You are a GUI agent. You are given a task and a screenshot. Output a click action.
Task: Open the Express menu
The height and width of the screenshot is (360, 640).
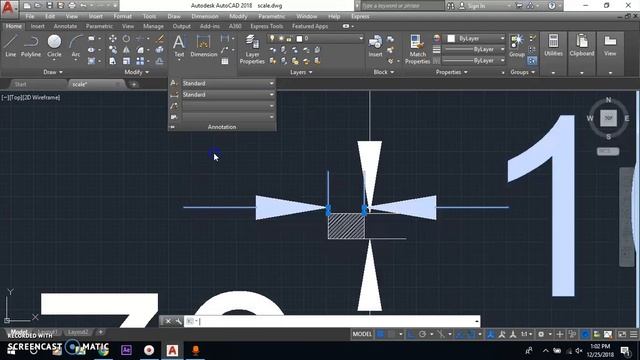[x=360, y=16]
